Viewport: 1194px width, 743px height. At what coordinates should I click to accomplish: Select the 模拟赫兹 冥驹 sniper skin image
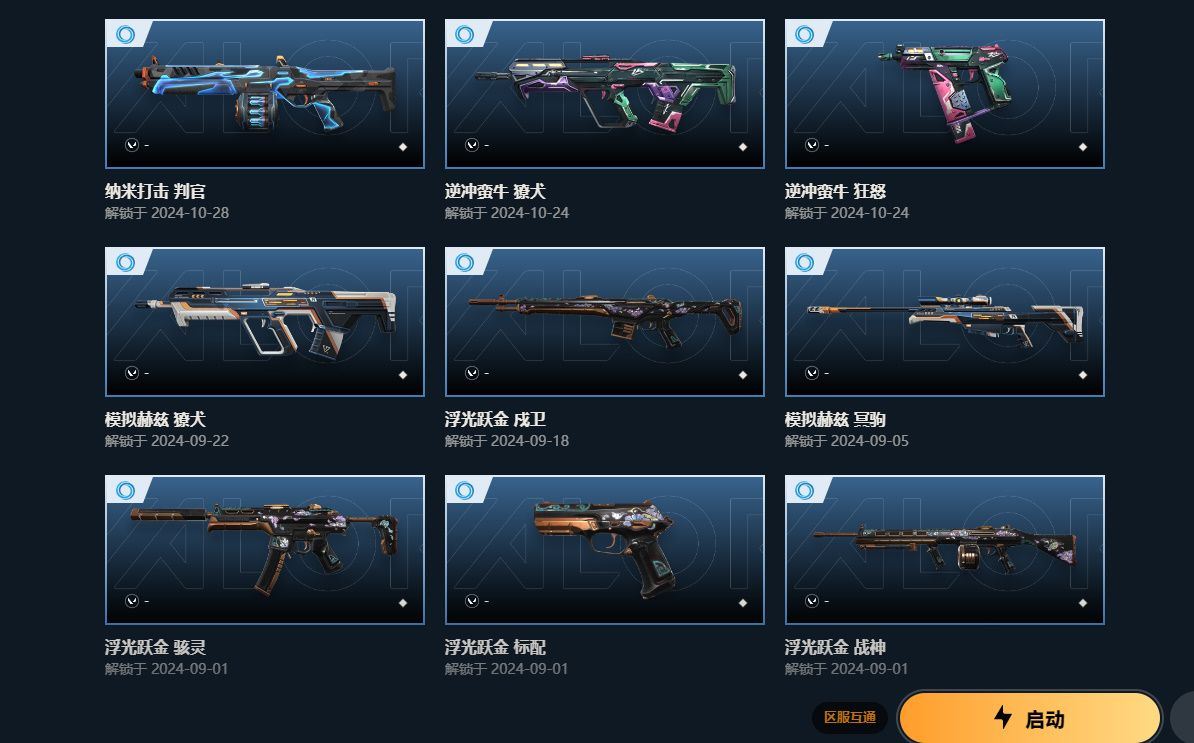pyautogui.click(x=945, y=321)
